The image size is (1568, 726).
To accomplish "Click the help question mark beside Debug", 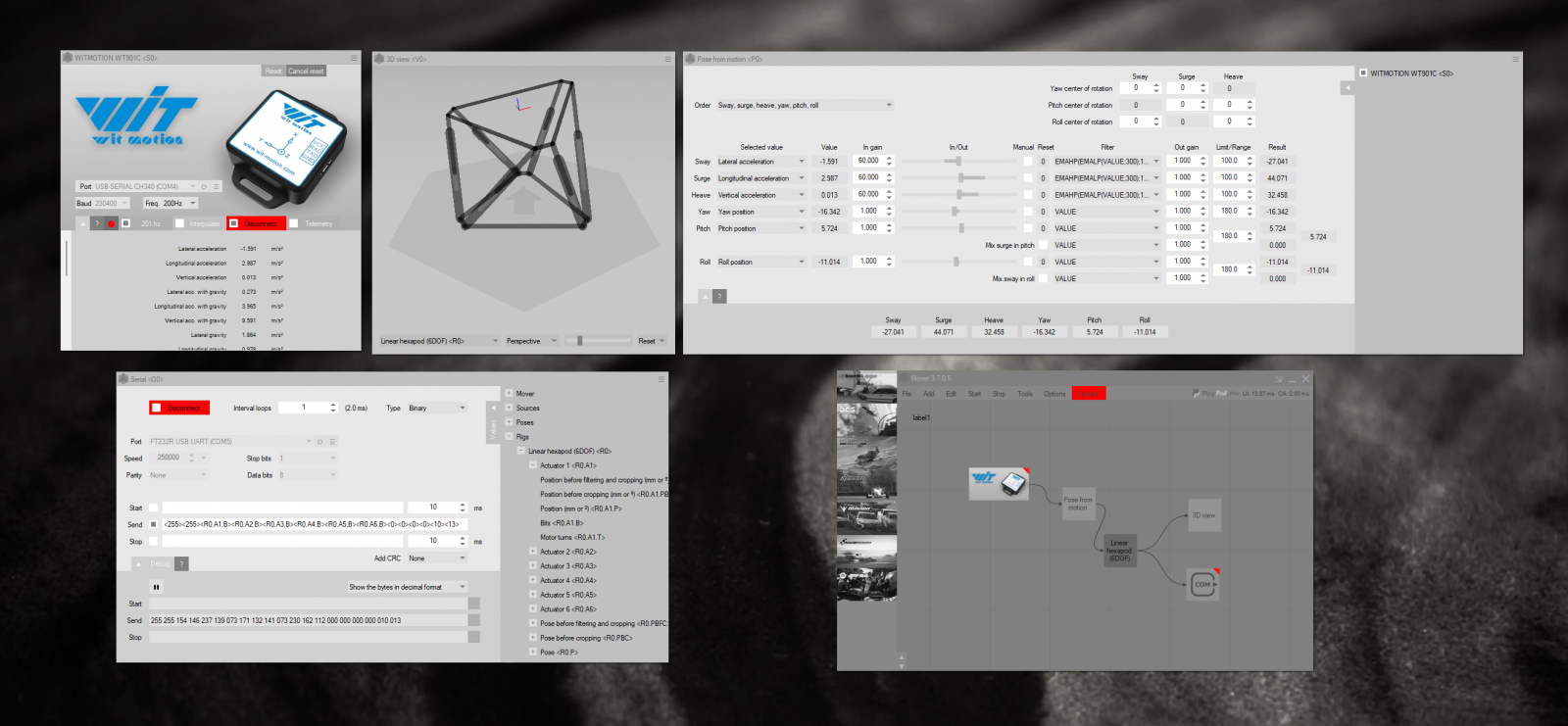I will [x=181, y=563].
